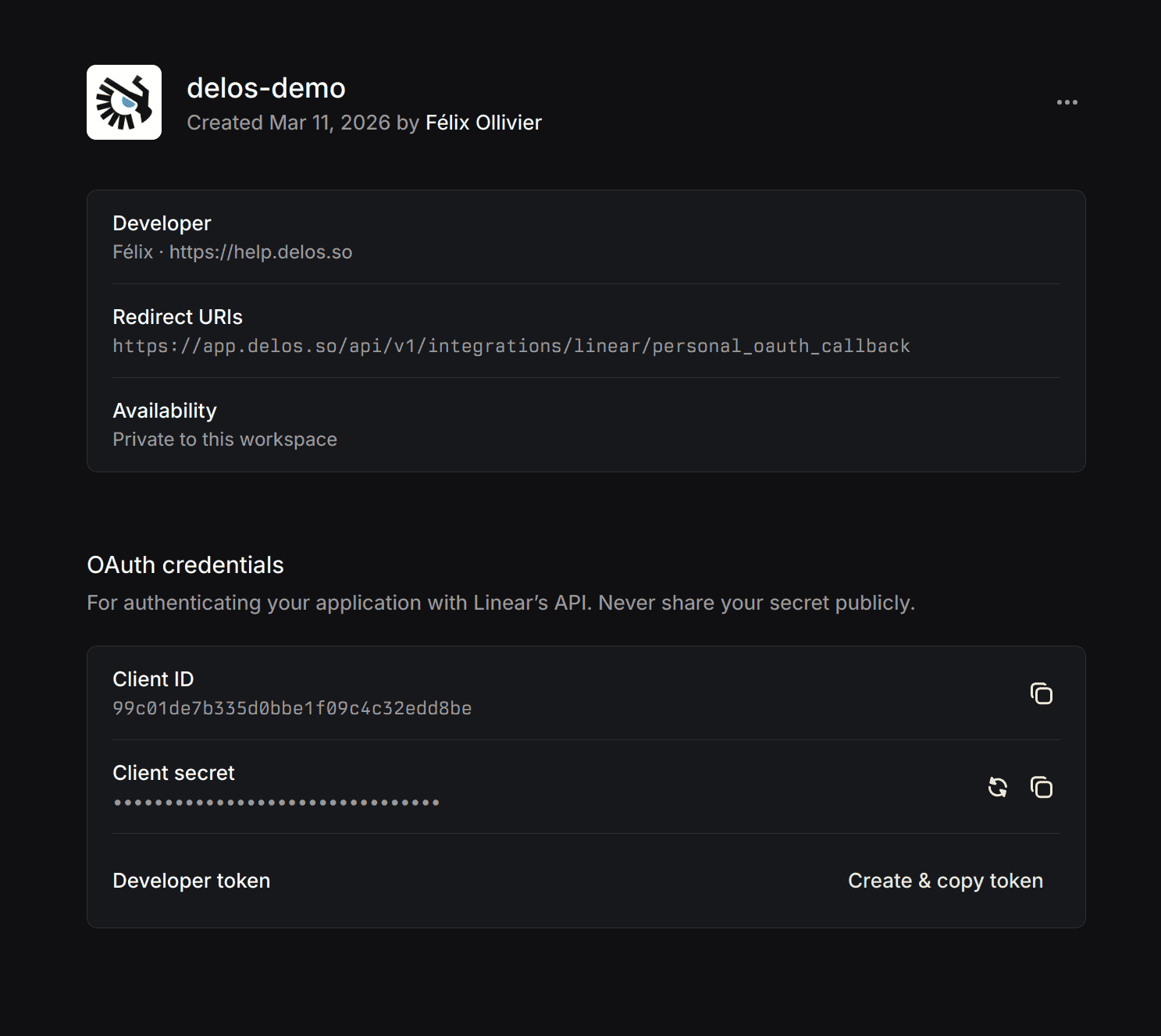This screenshot has height=1036, width=1161.
Task: Copy the Client ID value
Action: 1042,693
